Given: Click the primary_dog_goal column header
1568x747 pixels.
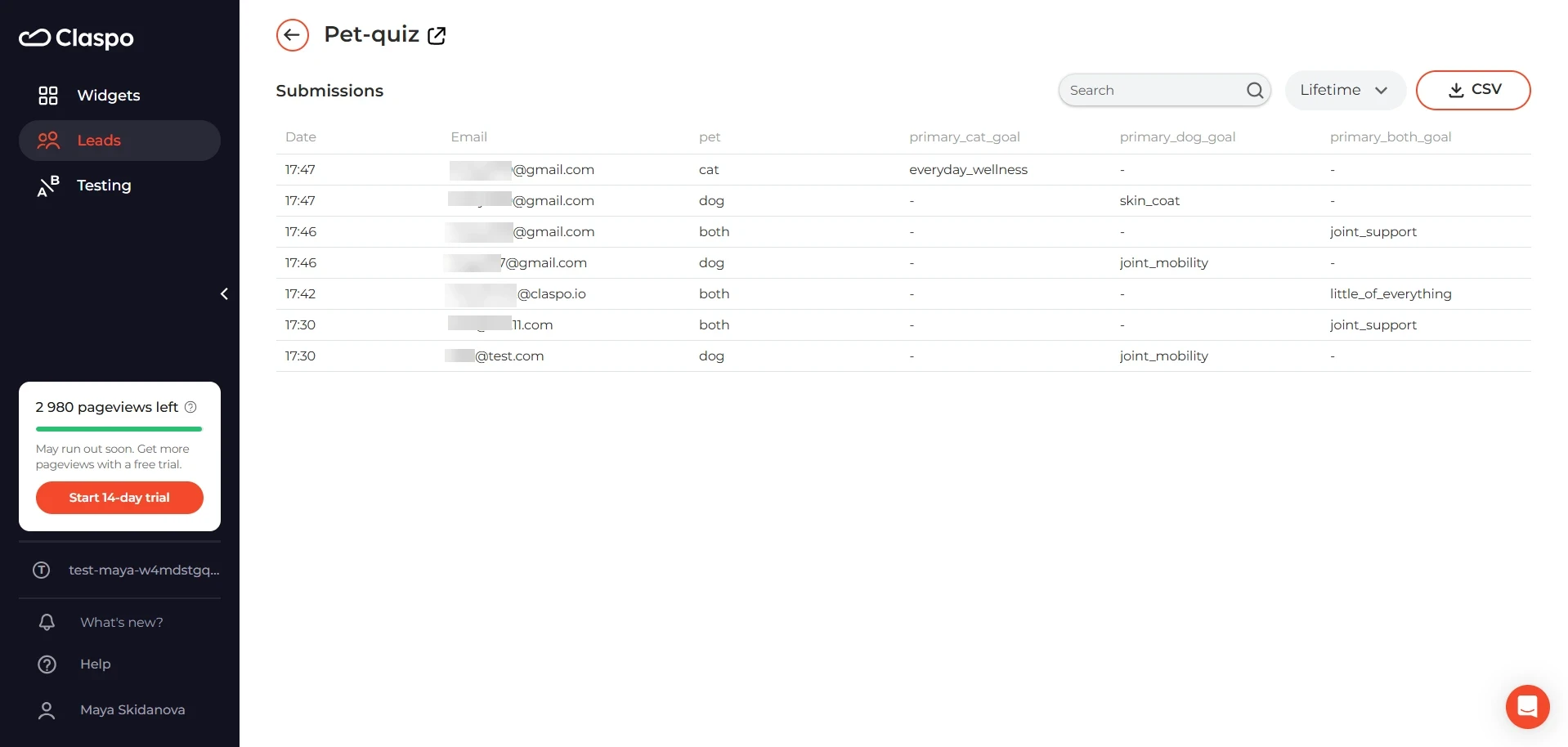Looking at the screenshot, I should pyautogui.click(x=1177, y=137).
